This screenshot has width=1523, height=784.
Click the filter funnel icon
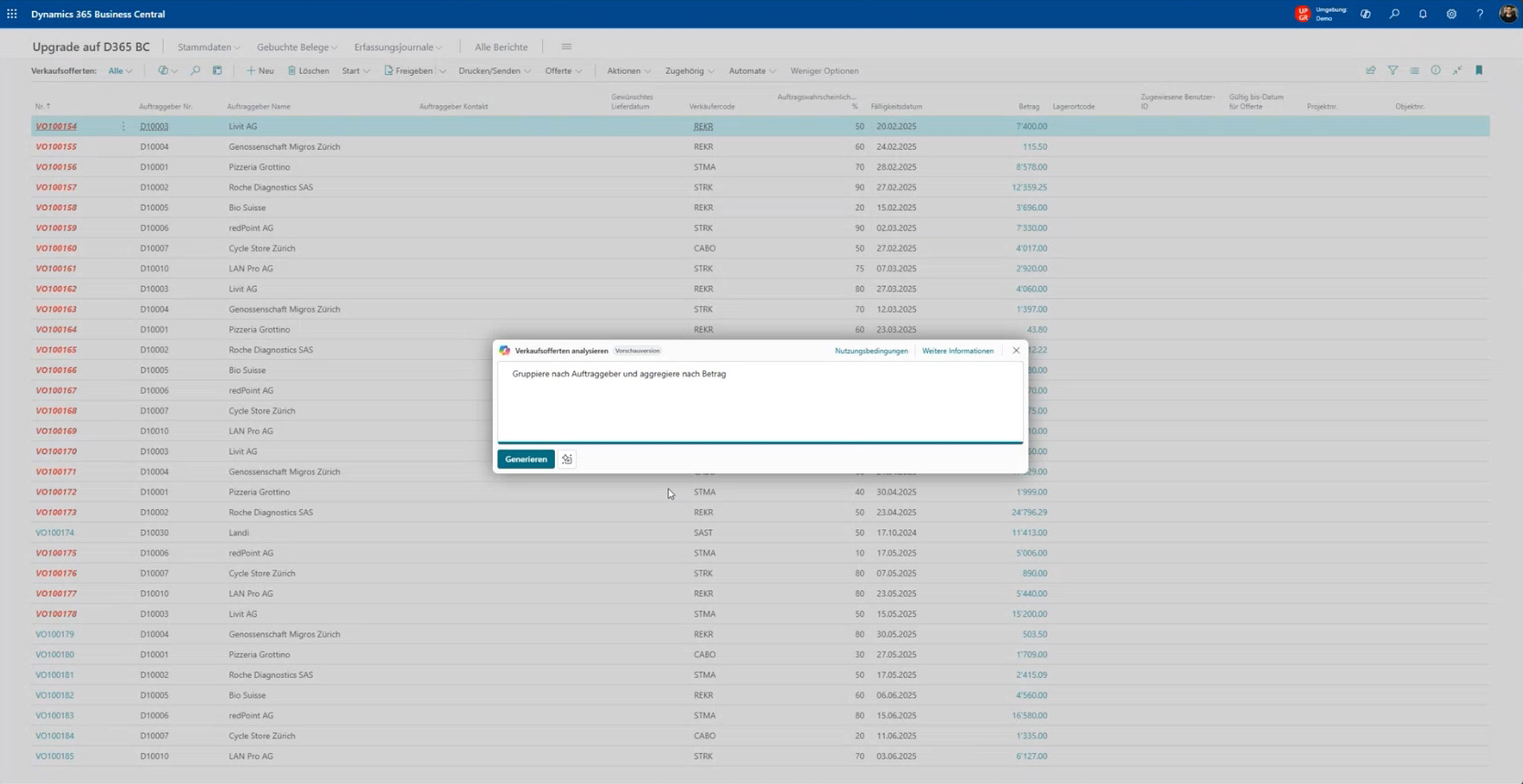coord(1392,70)
